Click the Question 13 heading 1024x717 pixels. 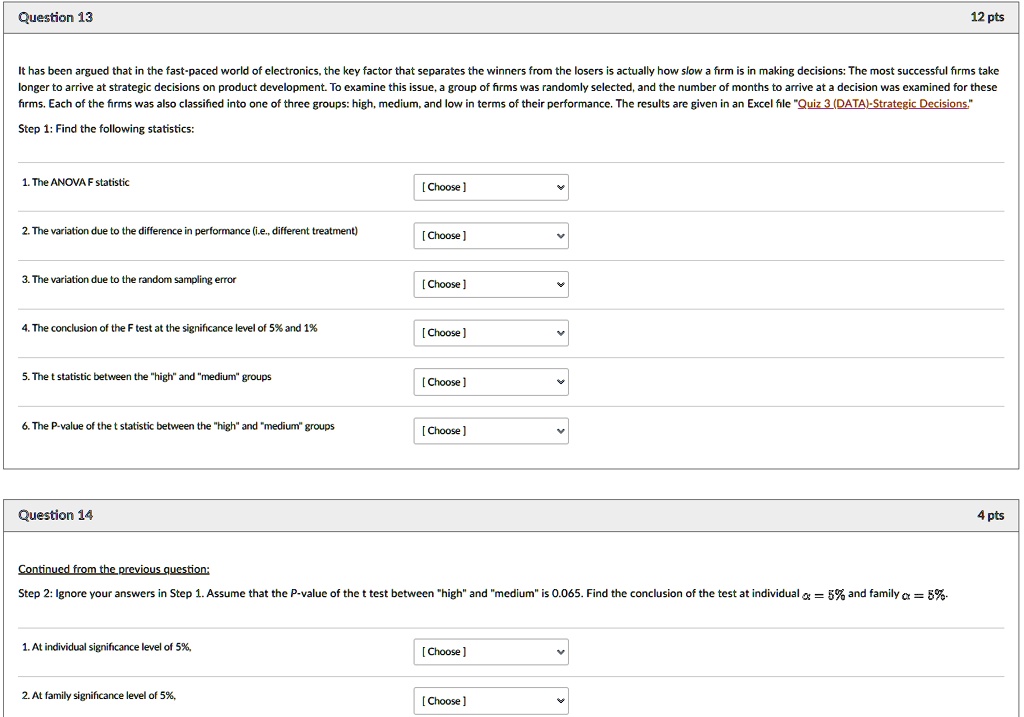pyautogui.click(x=56, y=18)
